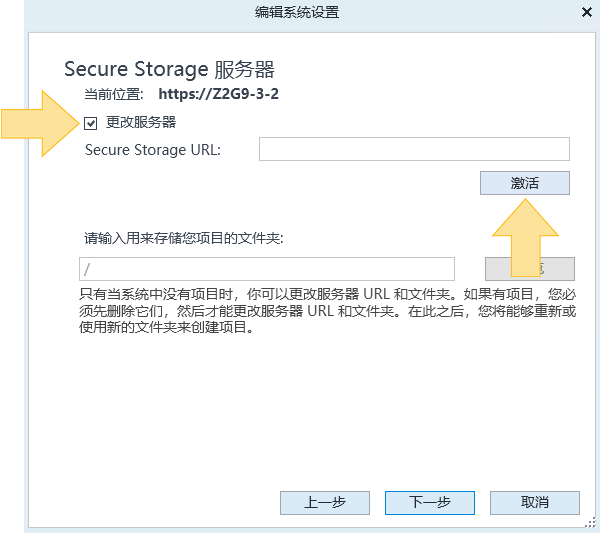This screenshot has height=533, width=600.
Task: Click the yellow arrow pointing up at 激活
Action: pos(525,237)
